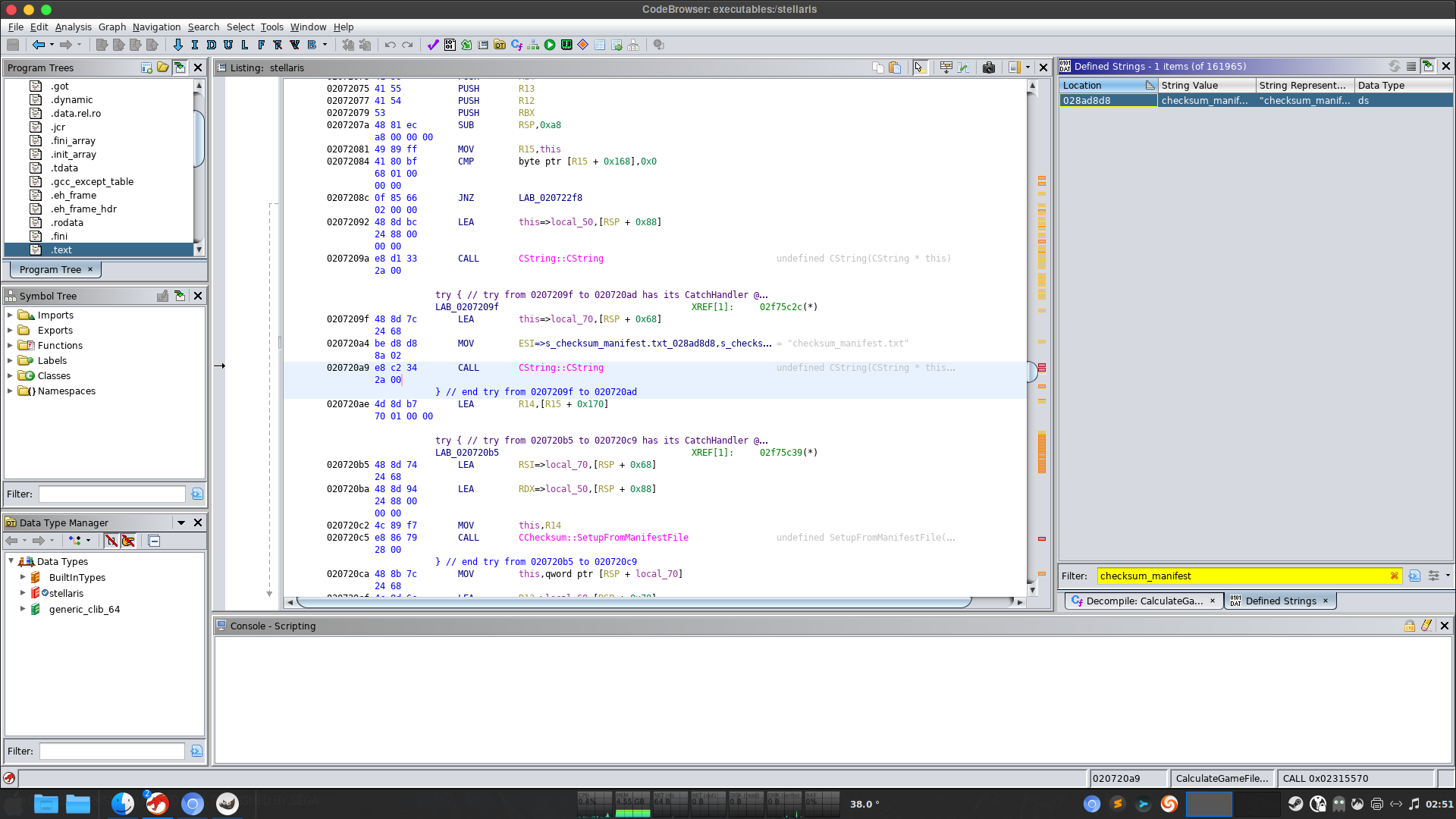This screenshot has height=819, width=1456.
Task: Open the Memory Map chip icon
Action: click(x=566, y=45)
